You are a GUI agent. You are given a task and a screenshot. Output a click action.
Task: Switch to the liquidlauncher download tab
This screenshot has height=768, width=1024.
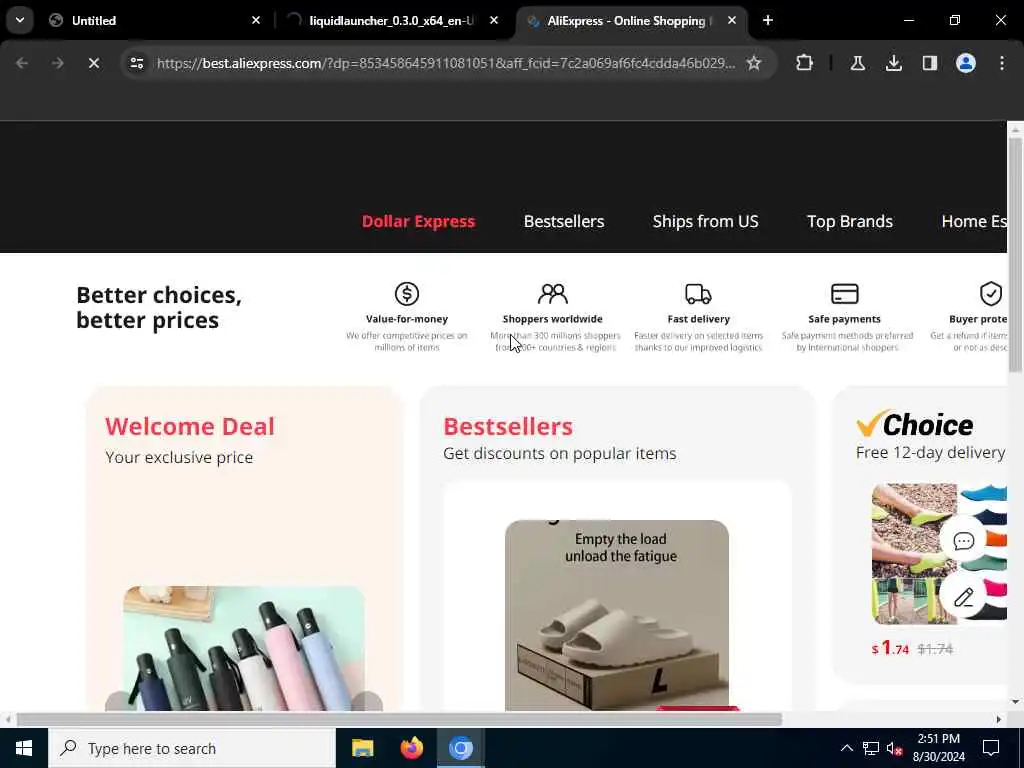[394, 21]
